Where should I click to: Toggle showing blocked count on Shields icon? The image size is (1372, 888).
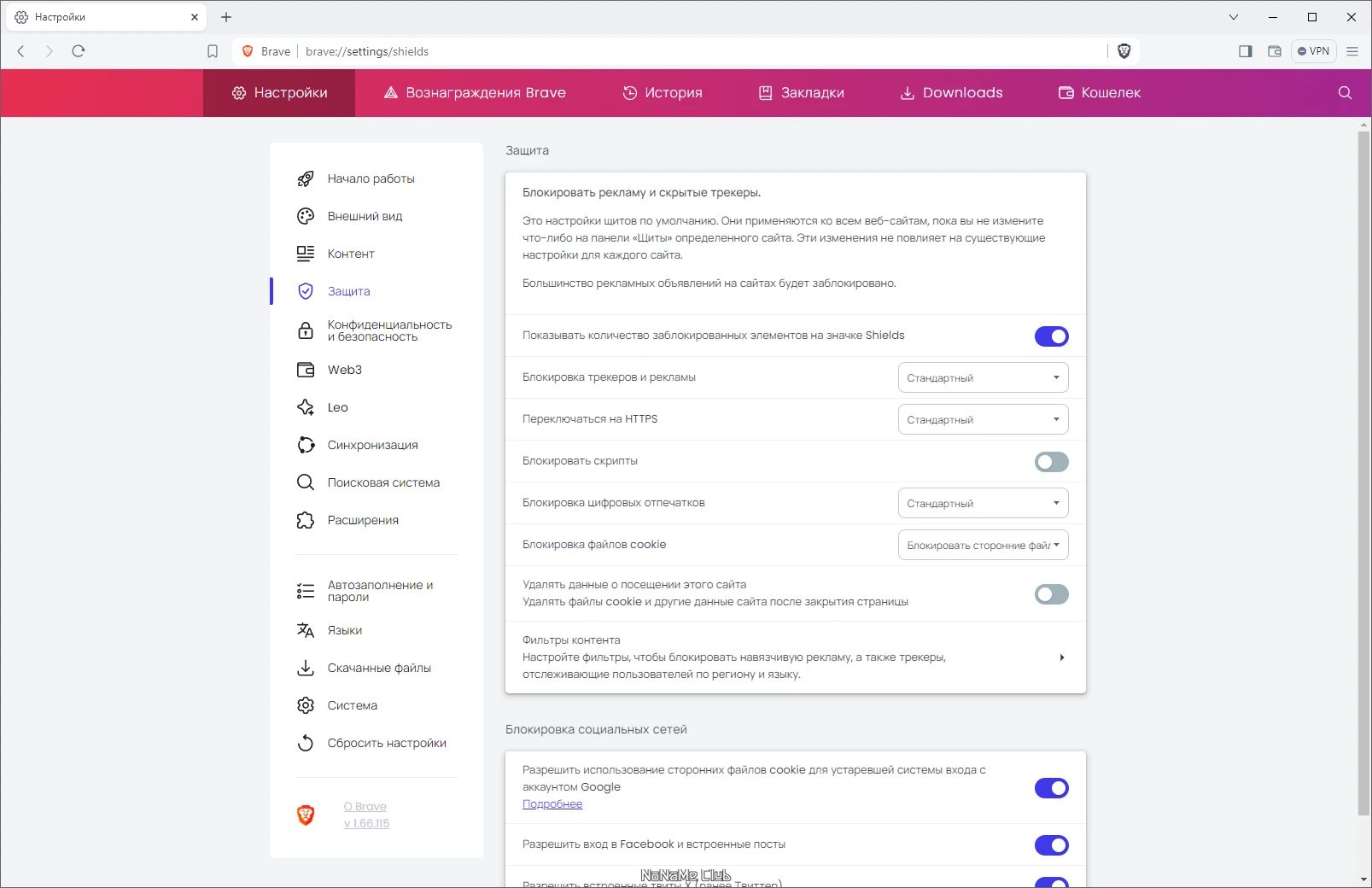(x=1051, y=336)
